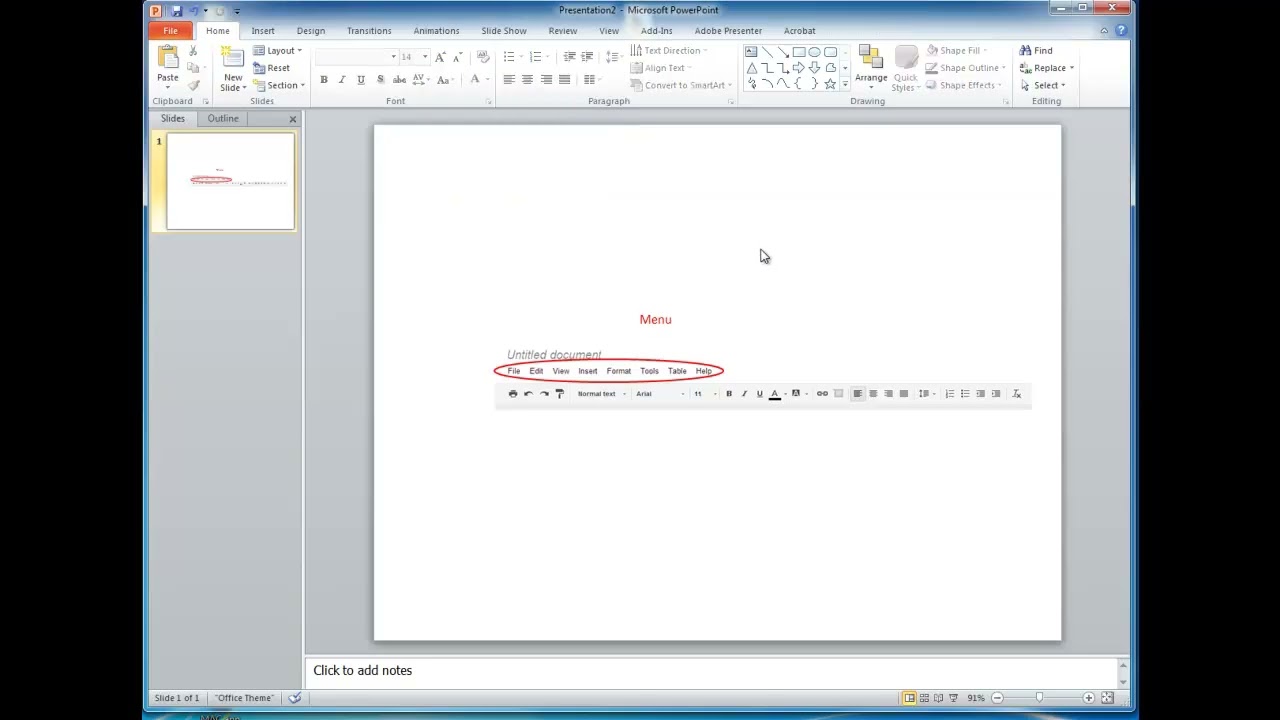
Task: Switch to the Animations ribbon tab
Action: coord(437,31)
